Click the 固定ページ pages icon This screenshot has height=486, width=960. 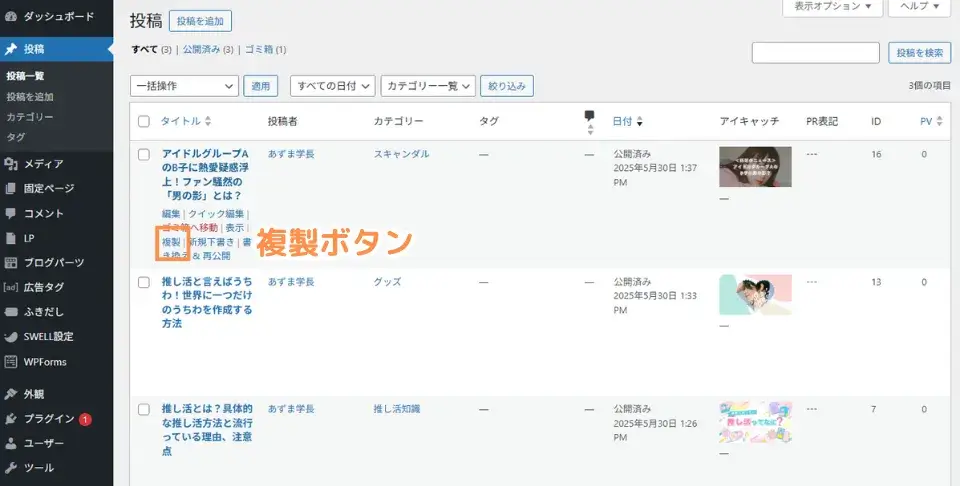point(10,189)
